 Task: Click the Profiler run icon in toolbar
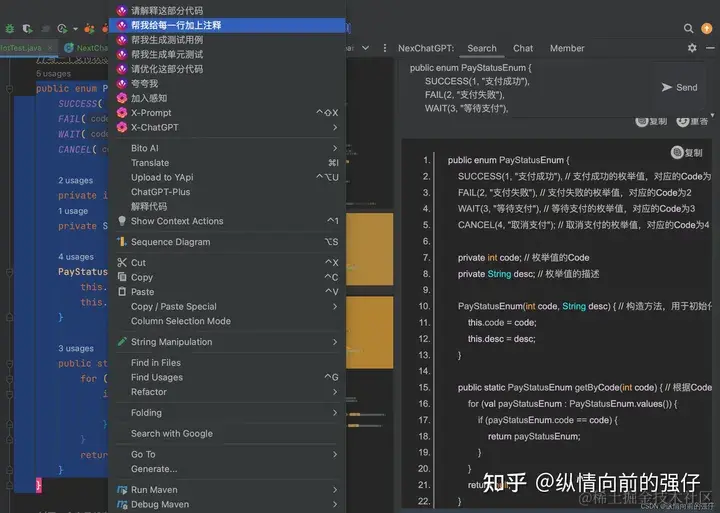point(62,29)
